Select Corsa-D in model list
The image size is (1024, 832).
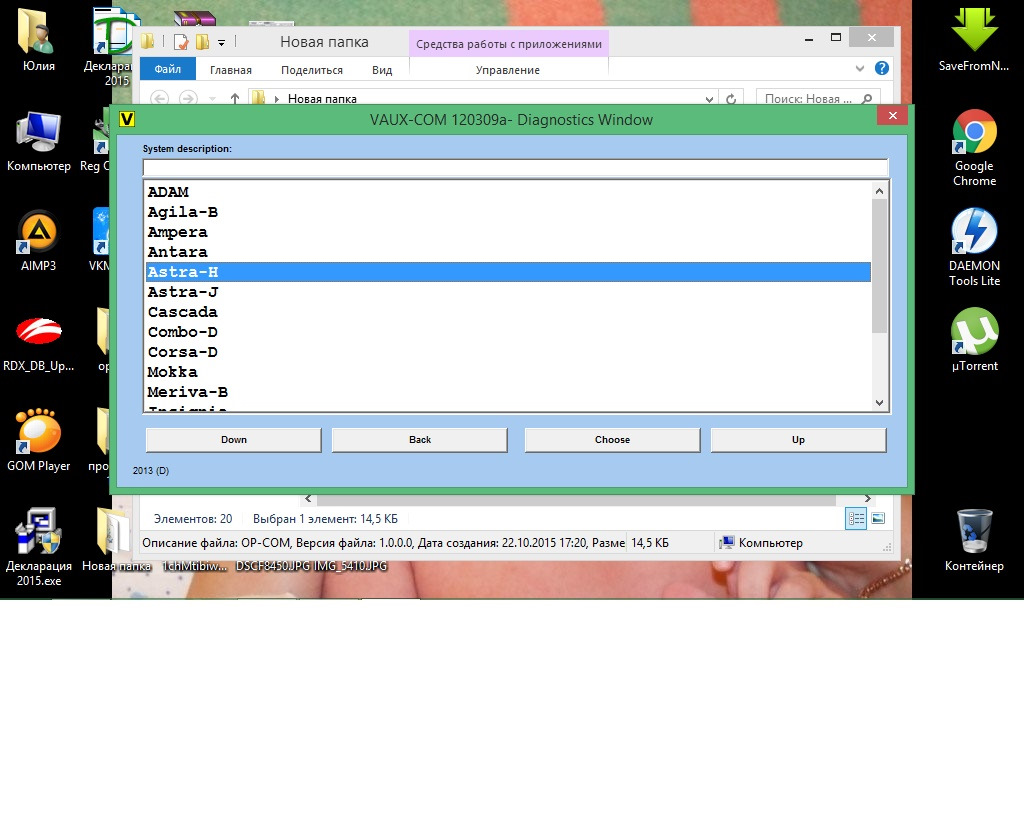click(x=508, y=352)
